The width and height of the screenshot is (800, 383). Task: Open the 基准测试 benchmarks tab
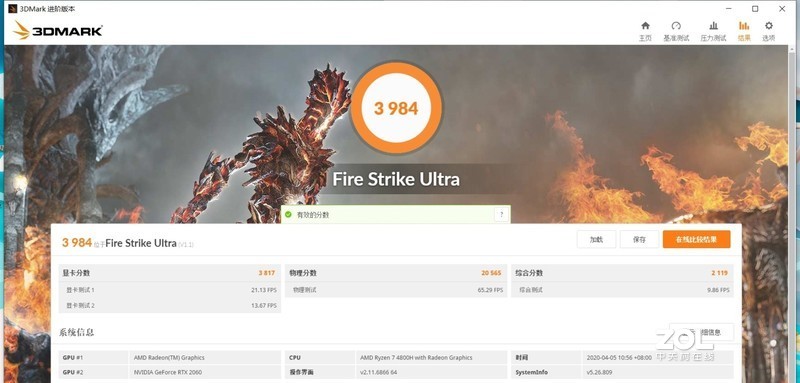[x=676, y=32]
